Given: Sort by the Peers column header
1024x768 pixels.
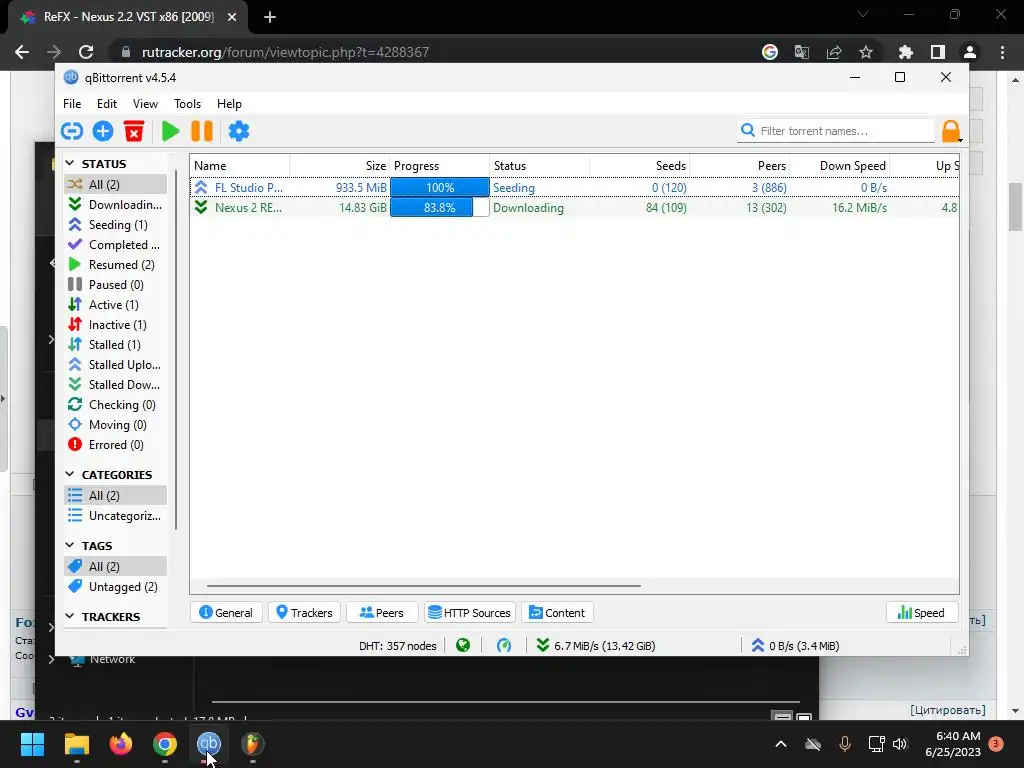Looking at the screenshot, I should (x=739, y=166).
